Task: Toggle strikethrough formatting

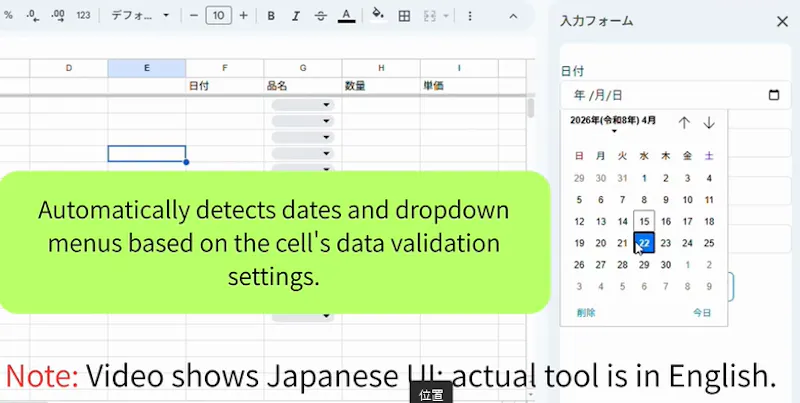Action: 320,16
